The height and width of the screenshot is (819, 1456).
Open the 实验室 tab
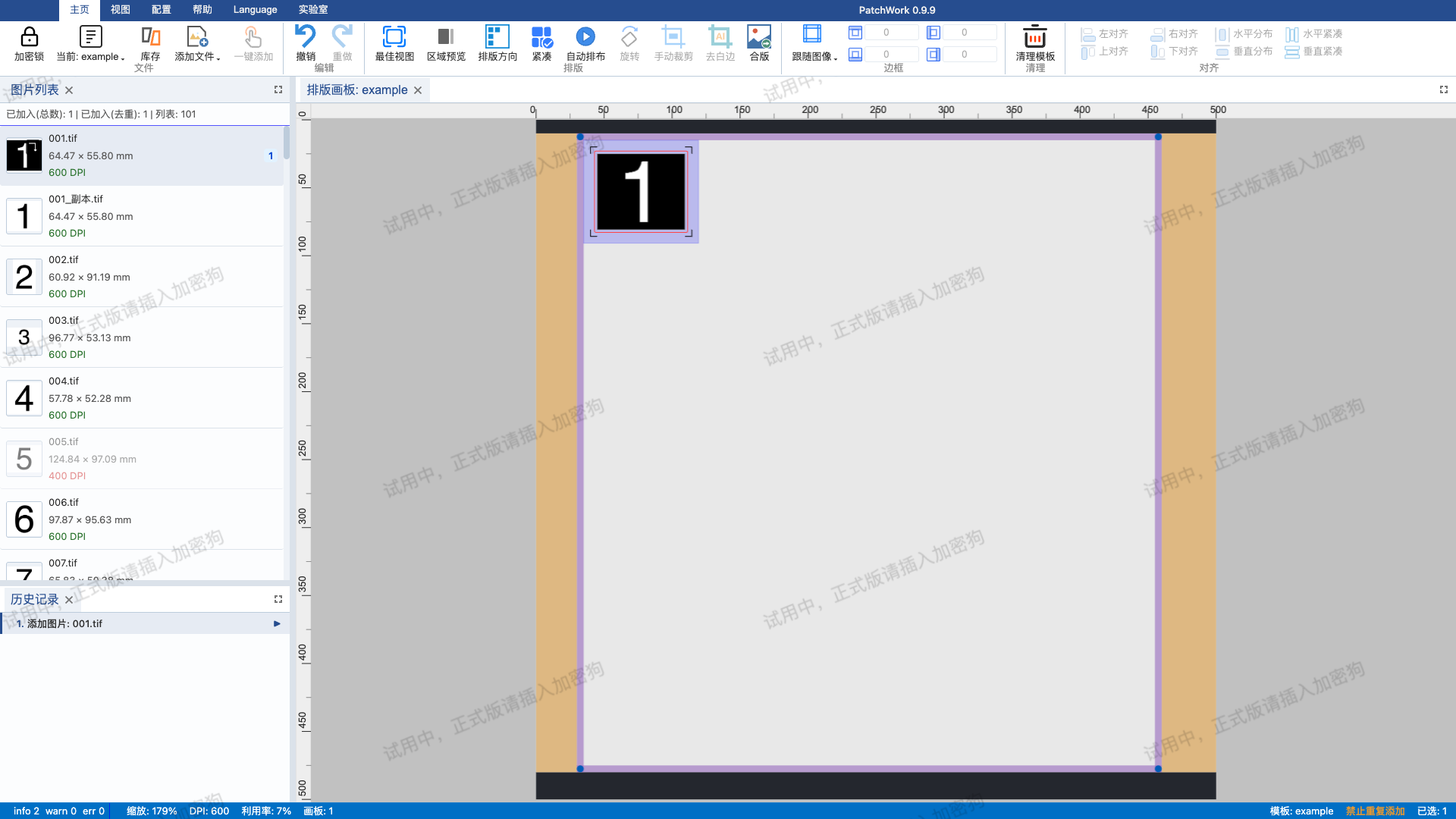(x=313, y=10)
